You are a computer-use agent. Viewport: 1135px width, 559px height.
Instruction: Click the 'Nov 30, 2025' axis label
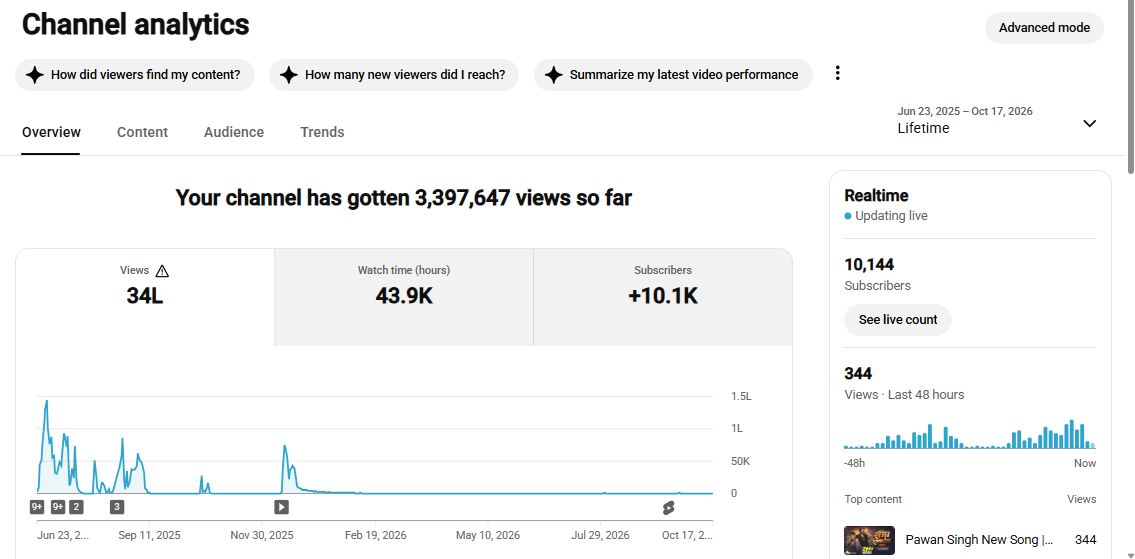pyautogui.click(x=262, y=536)
